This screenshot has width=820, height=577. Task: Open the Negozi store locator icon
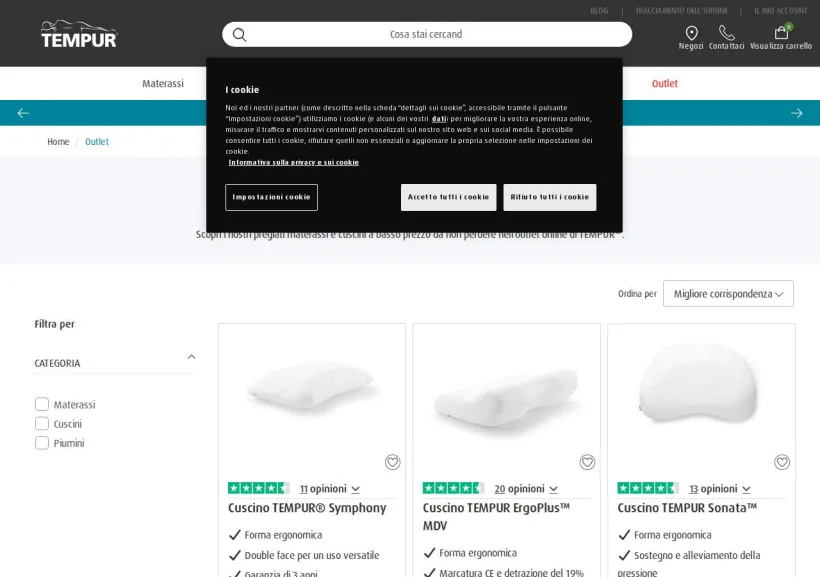[x=691, y=33]
